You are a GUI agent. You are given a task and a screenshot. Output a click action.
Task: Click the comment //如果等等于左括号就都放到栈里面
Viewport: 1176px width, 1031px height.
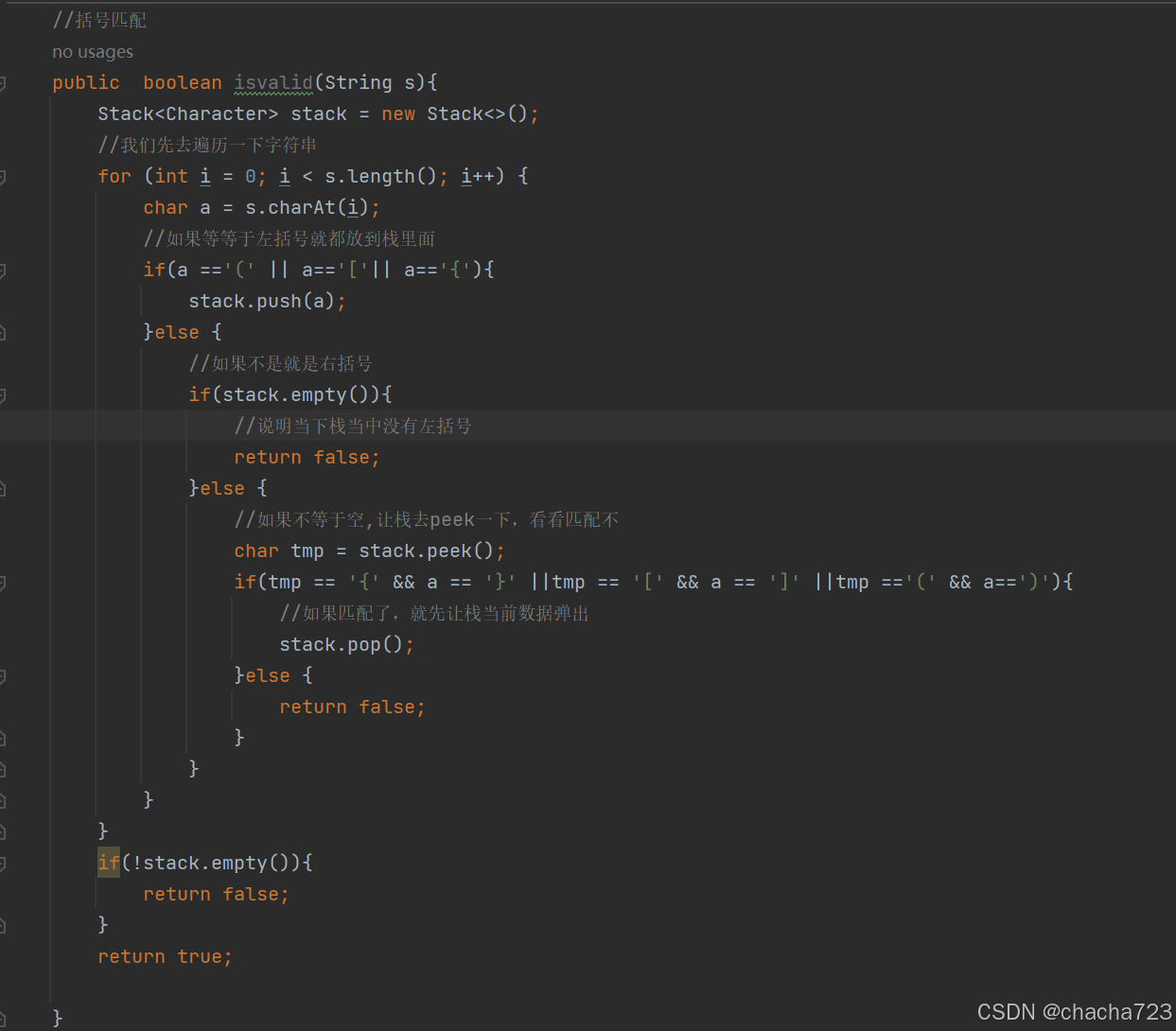click(x=290, y=239)
